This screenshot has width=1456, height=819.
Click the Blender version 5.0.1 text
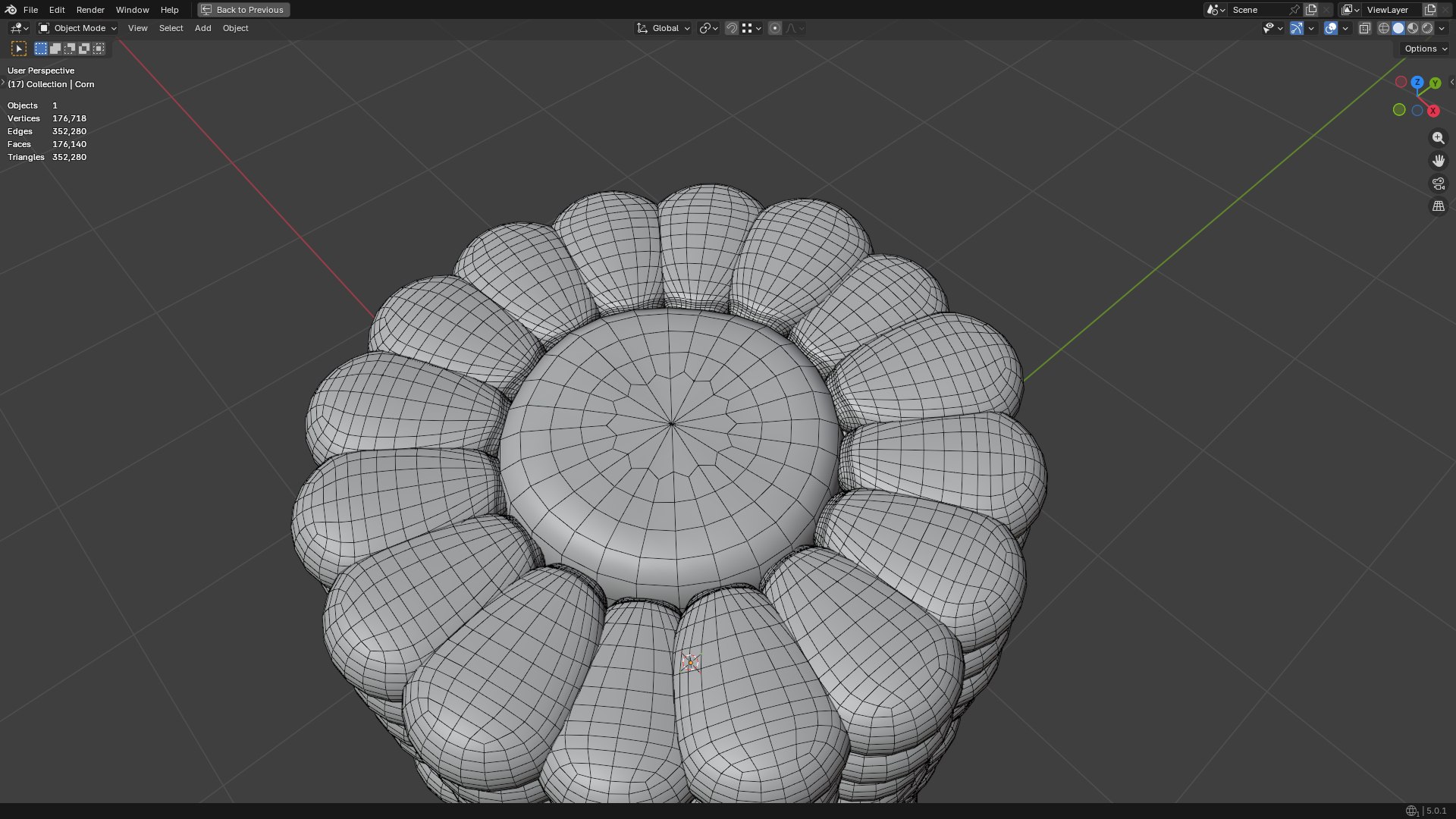(1436, 811)
